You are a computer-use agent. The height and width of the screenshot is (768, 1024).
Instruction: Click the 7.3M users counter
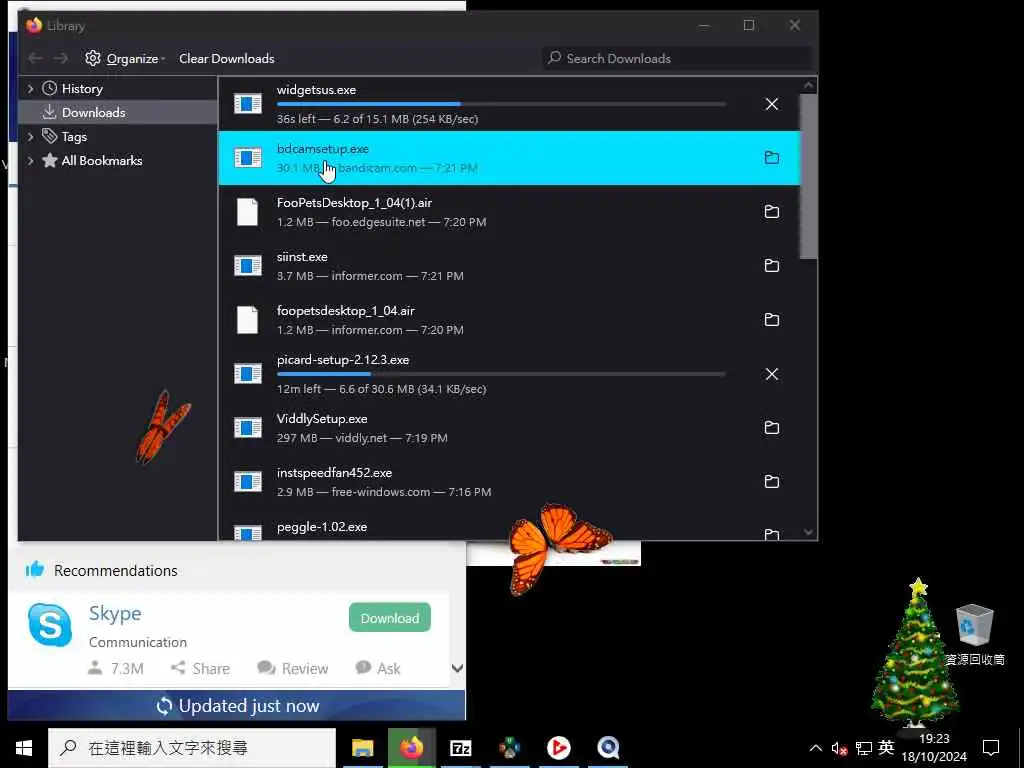[116, 668]
